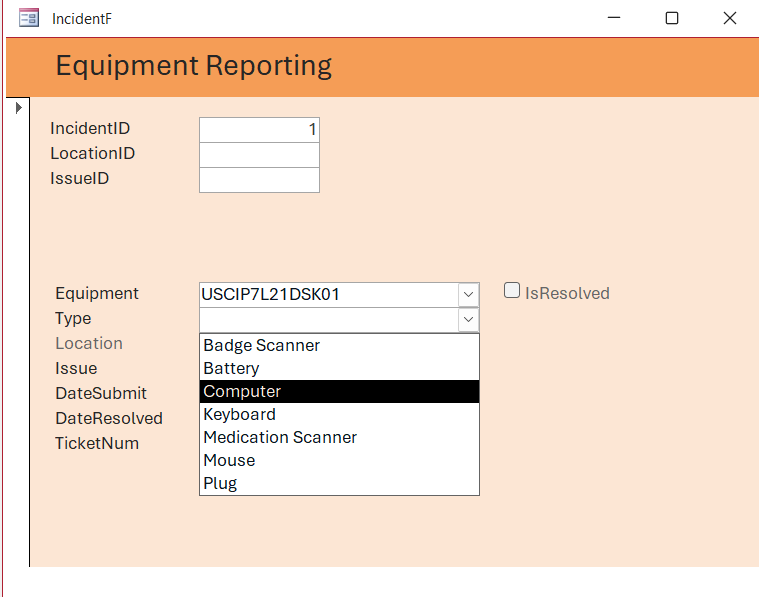Screen dimensions: 761x597
Task: Click the IssueID label
Action: point(80,179)
